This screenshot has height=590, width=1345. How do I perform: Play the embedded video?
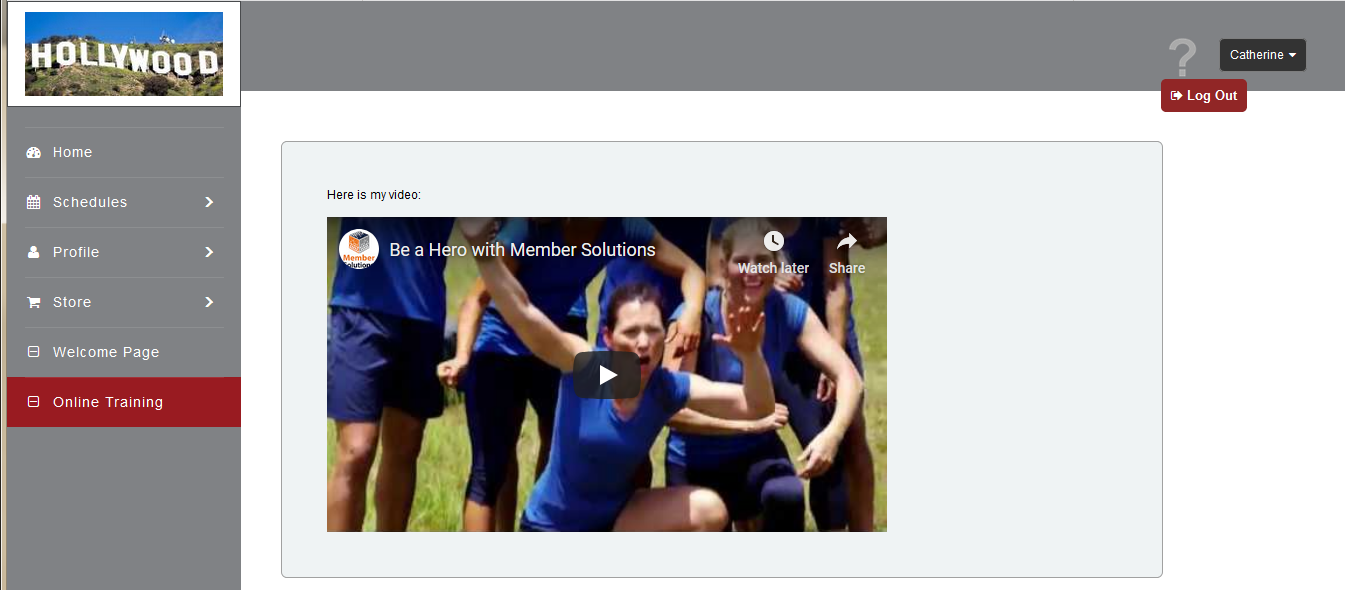tap(607, 375)
